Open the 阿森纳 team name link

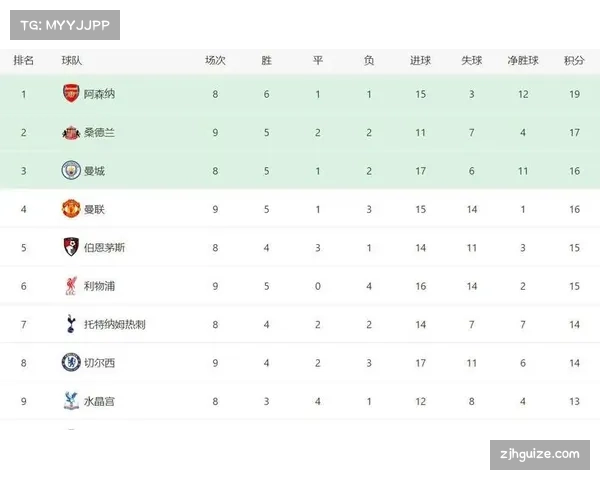coord(99,94)
